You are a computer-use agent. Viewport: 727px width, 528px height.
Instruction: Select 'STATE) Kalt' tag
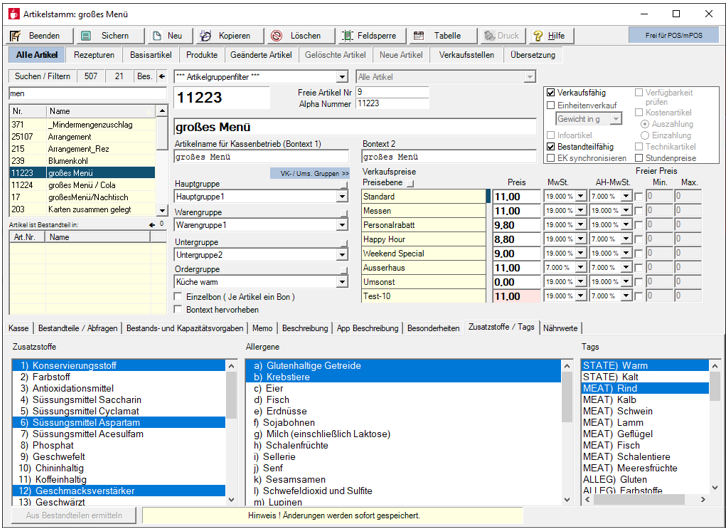point(645,377)
